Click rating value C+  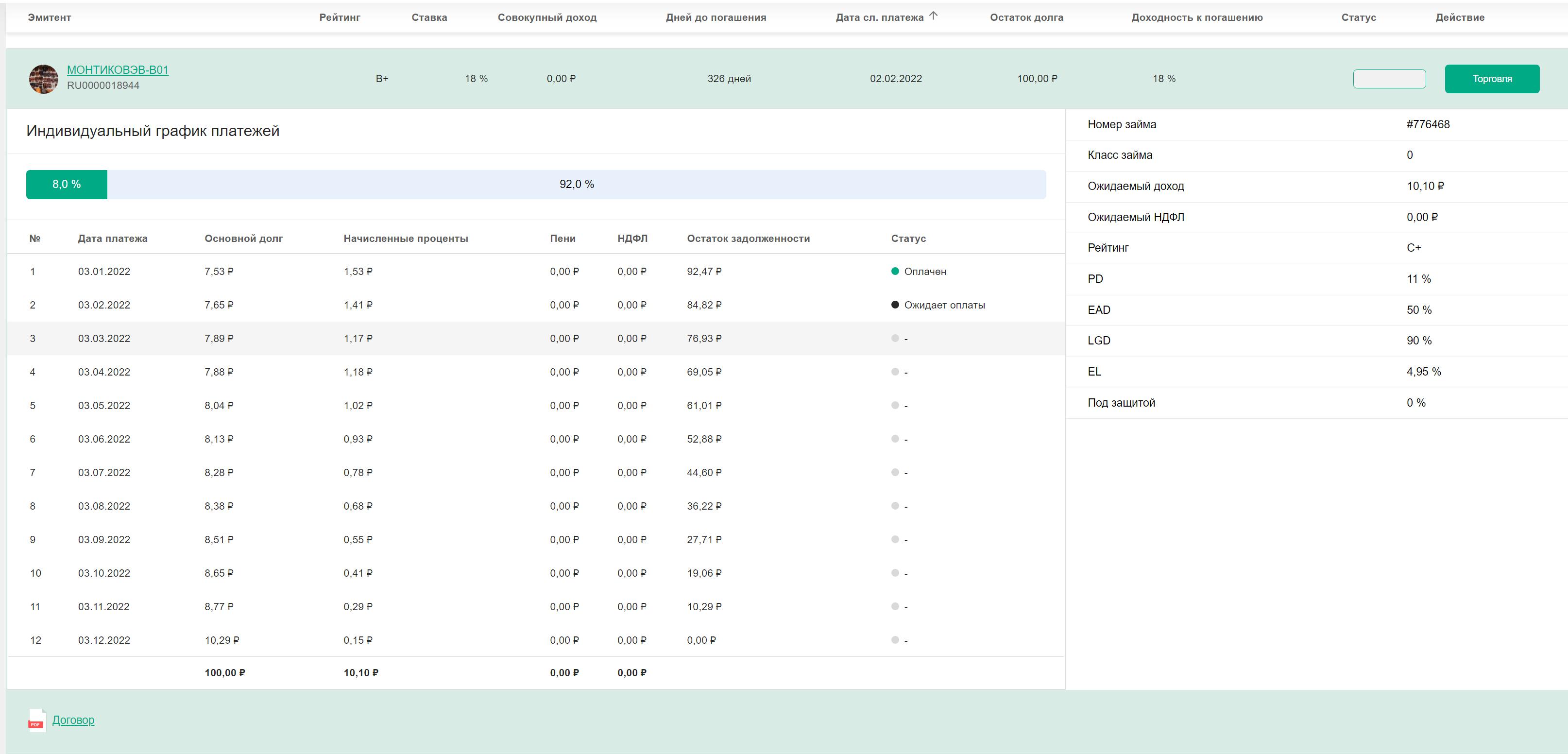click(1414, 248)
